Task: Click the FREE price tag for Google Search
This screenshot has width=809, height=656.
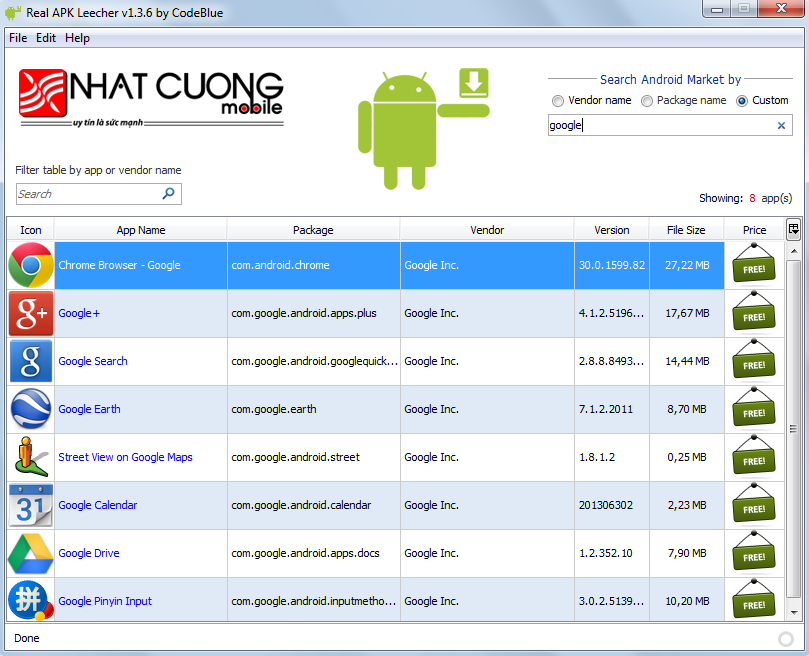Action: [754, 361]
